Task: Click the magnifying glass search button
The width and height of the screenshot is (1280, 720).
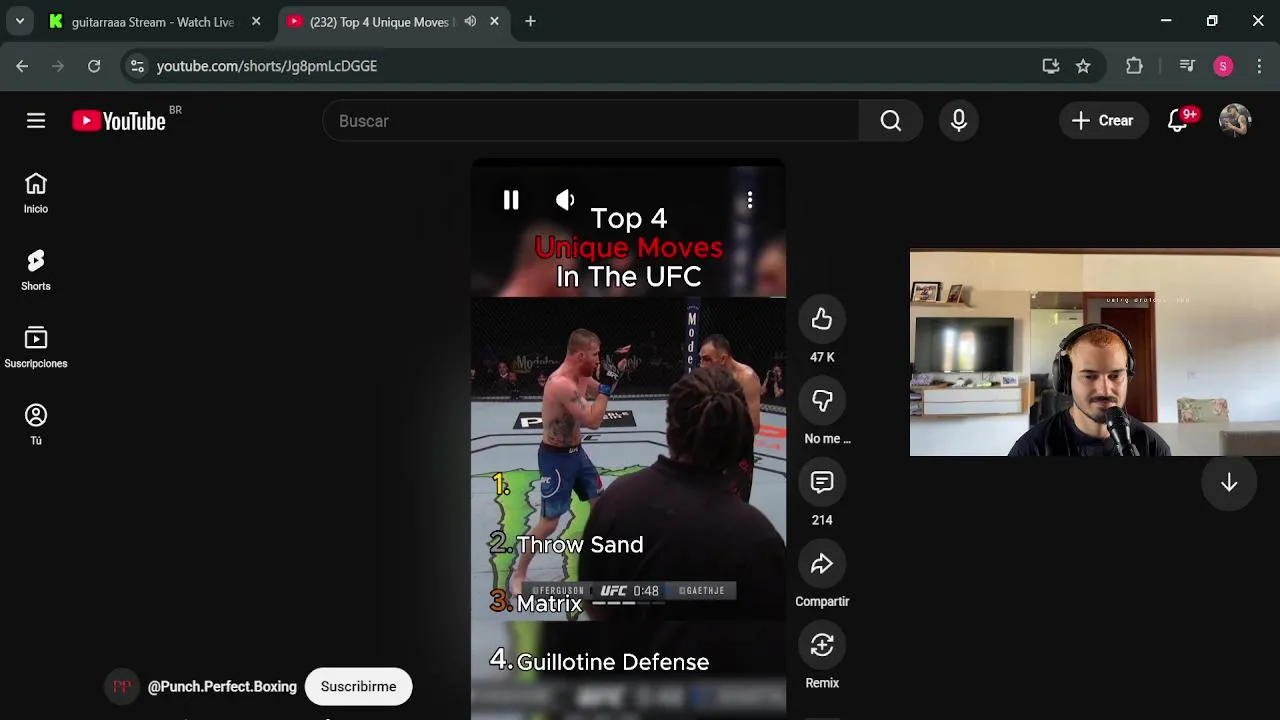Action: (x=891, y=121)
